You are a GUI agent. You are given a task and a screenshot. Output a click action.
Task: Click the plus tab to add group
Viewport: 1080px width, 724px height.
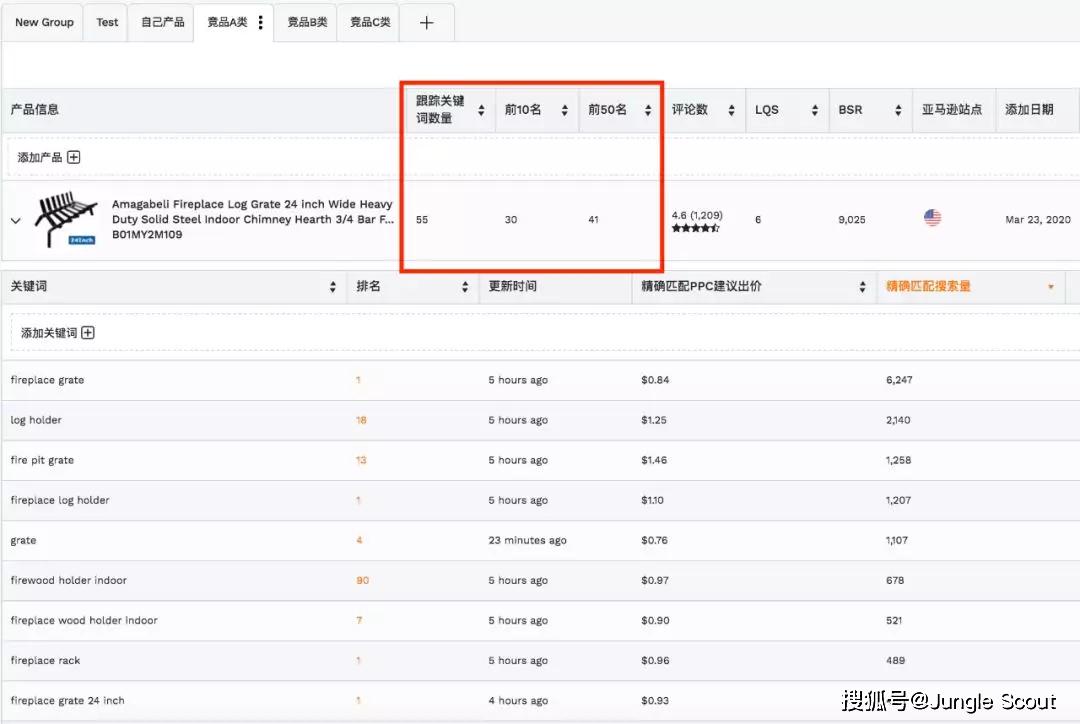click(x=426, y=23)
